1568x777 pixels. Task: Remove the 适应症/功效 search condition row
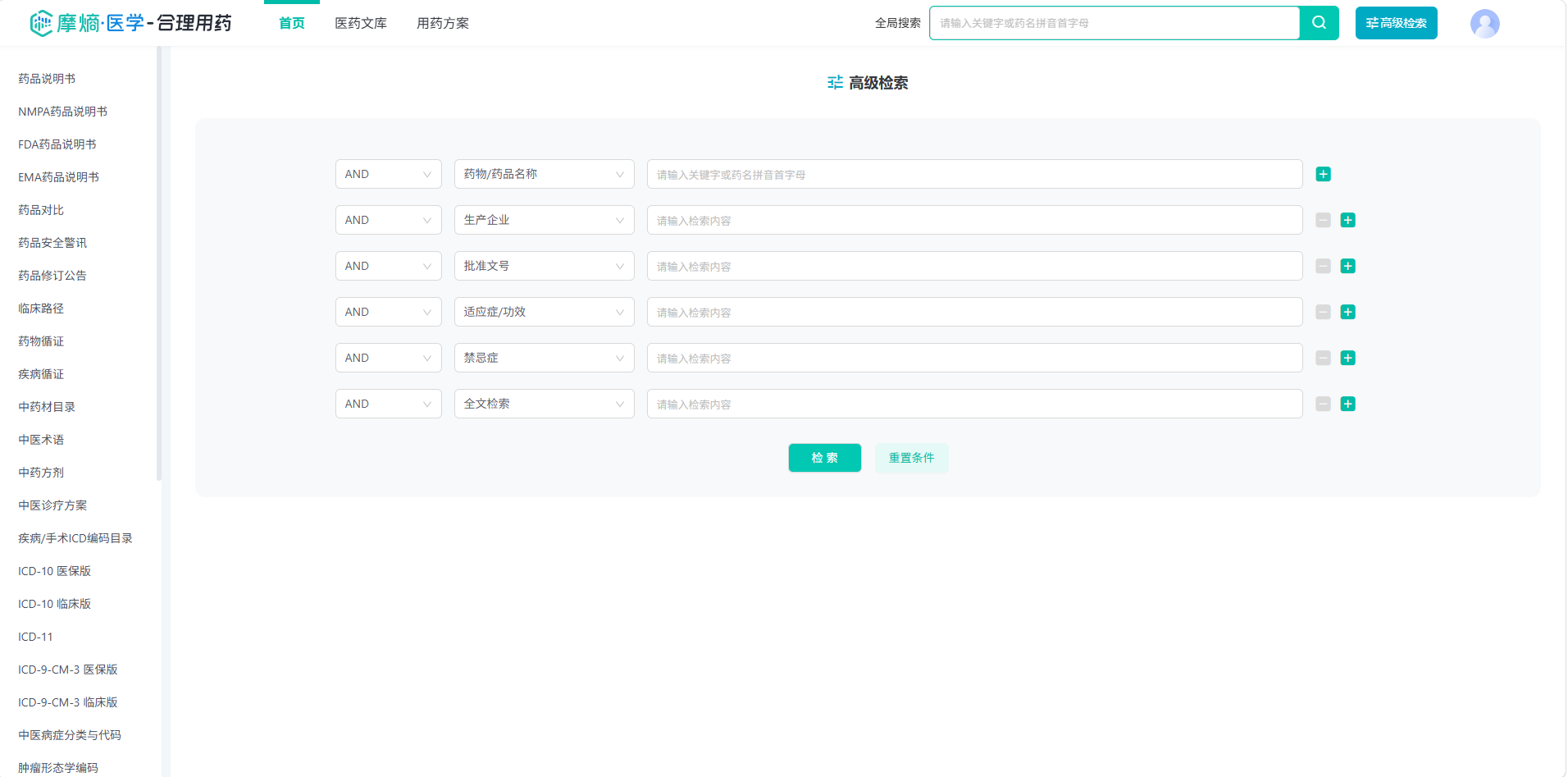click(1323, 312)
